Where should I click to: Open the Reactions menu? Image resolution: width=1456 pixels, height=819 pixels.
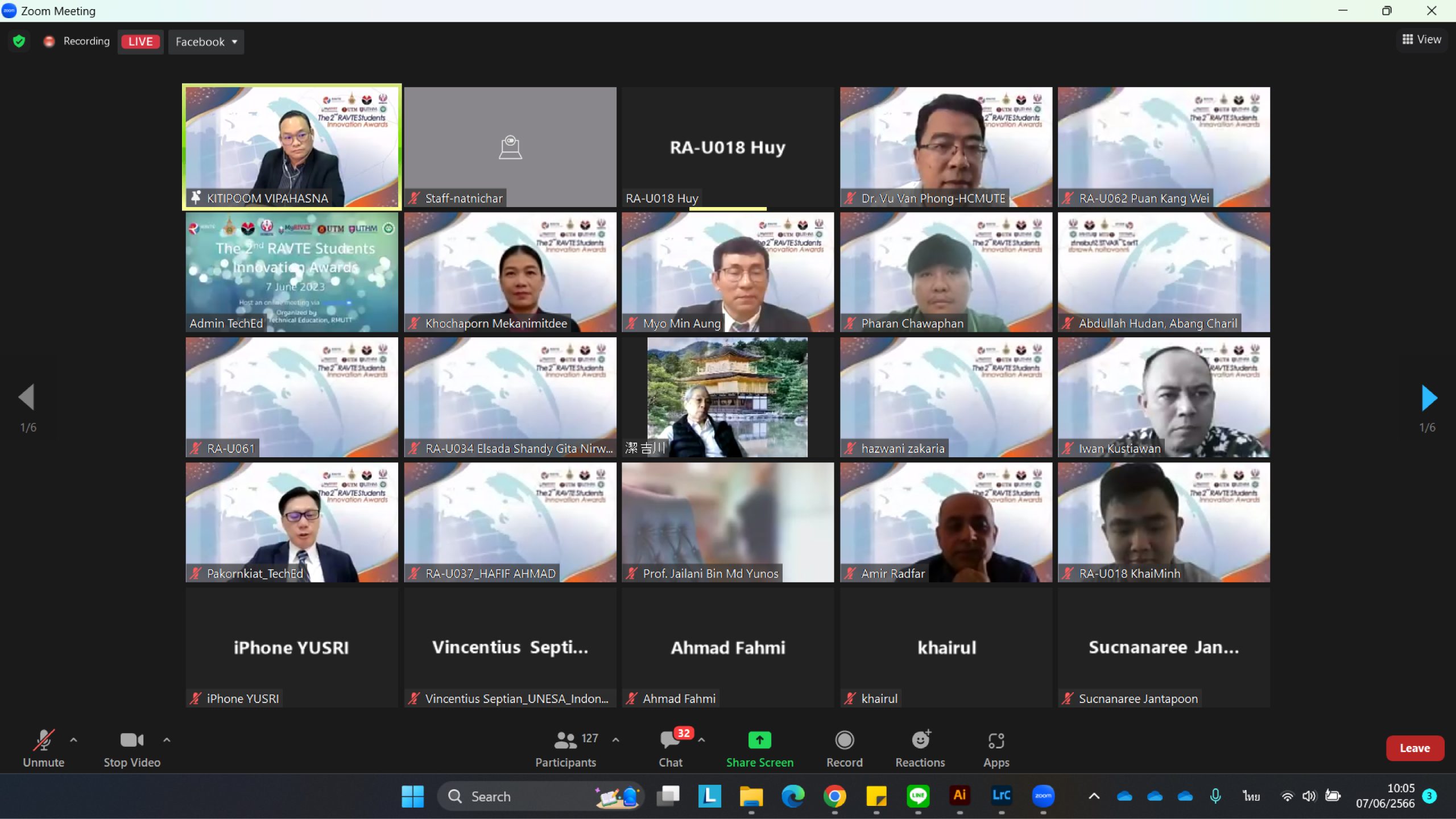[x=920, y=749]
